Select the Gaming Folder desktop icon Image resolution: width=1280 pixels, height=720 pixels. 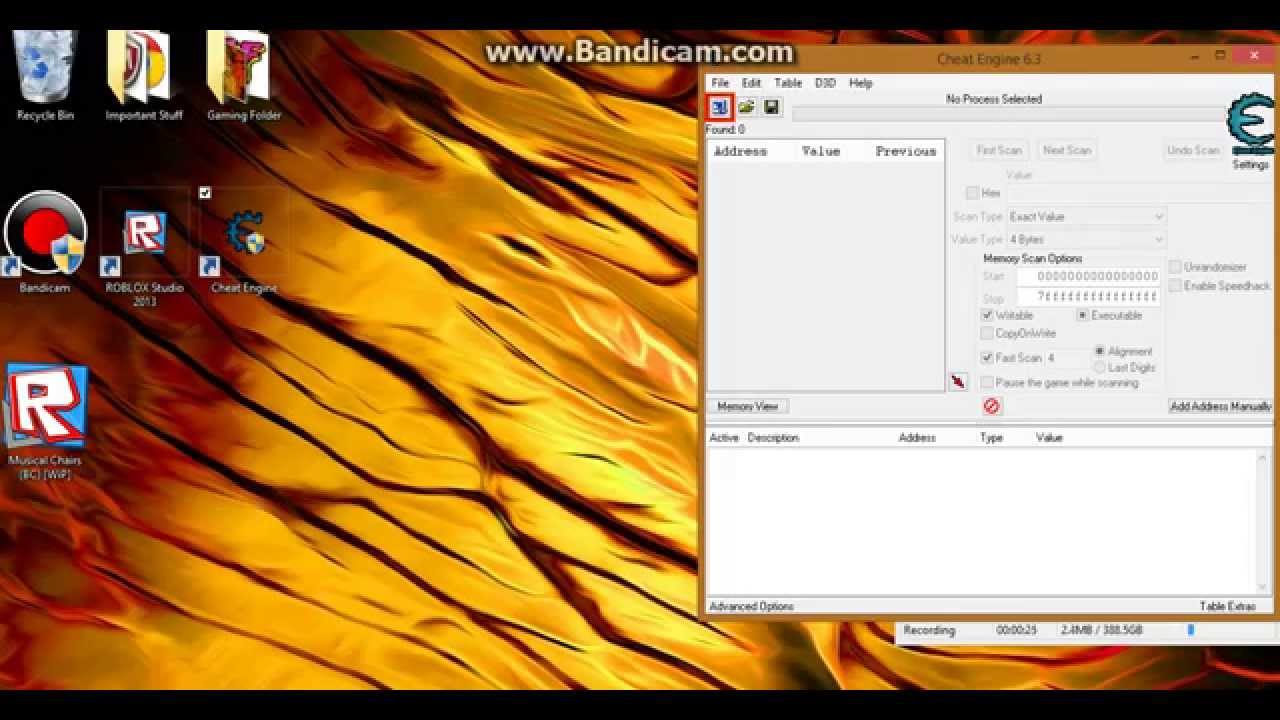[243, 76]
